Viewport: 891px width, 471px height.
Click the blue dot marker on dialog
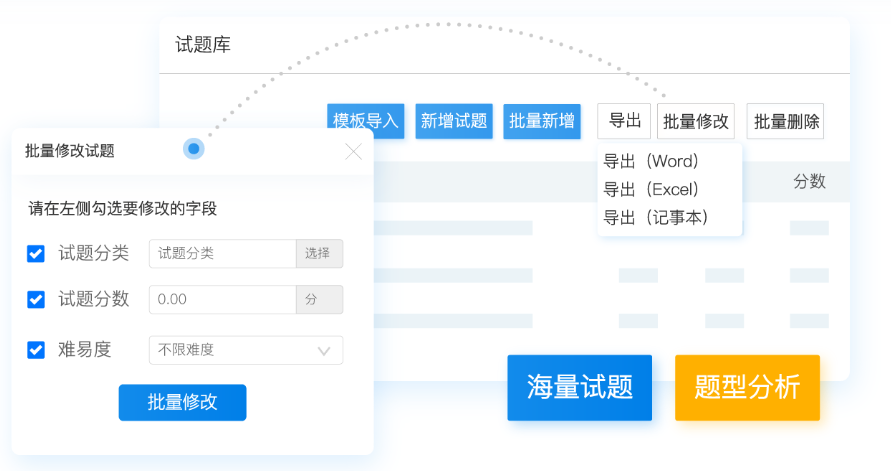coord(194,149)
